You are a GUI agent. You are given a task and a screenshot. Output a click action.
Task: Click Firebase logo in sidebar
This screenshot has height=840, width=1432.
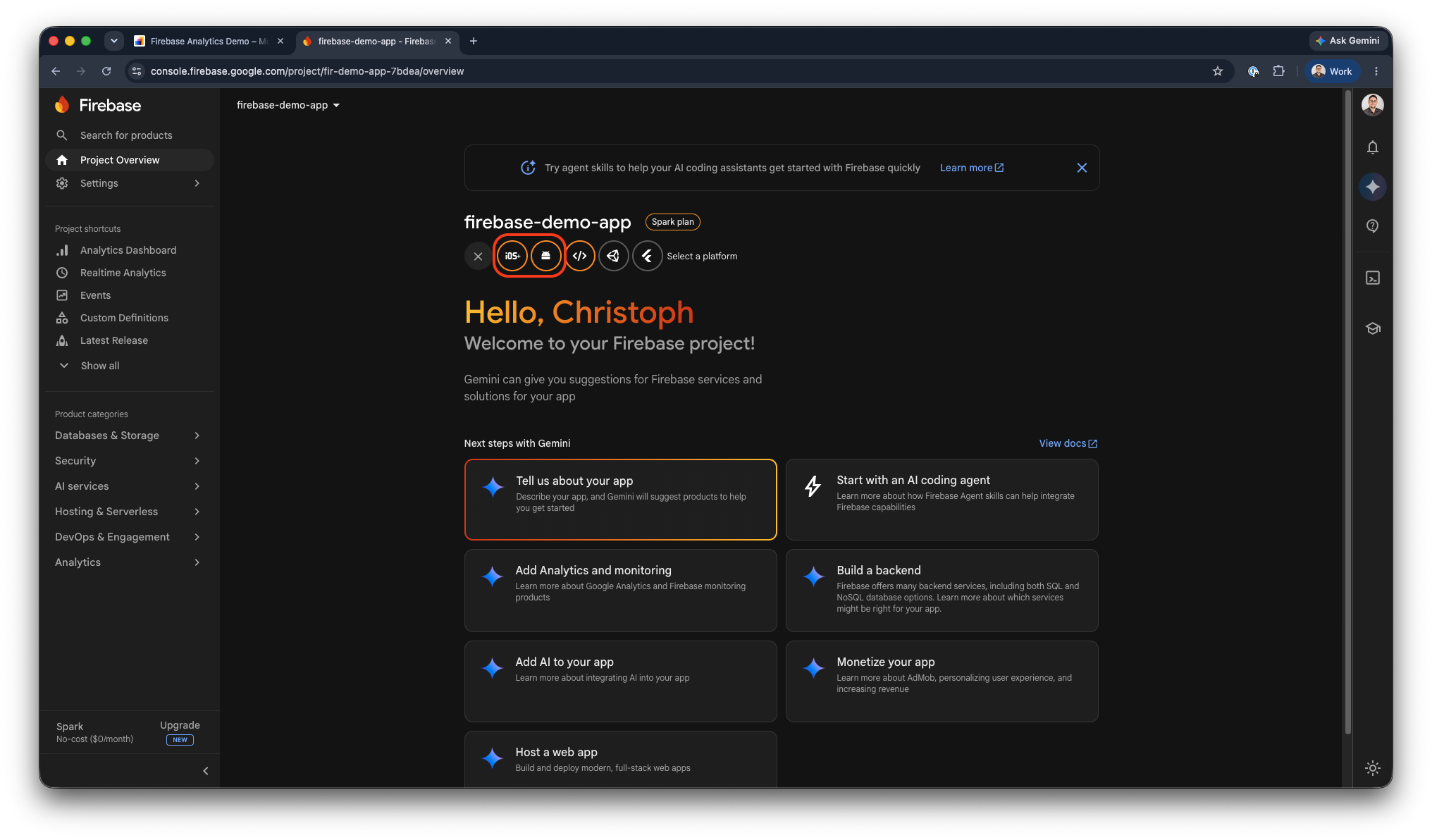98,105
